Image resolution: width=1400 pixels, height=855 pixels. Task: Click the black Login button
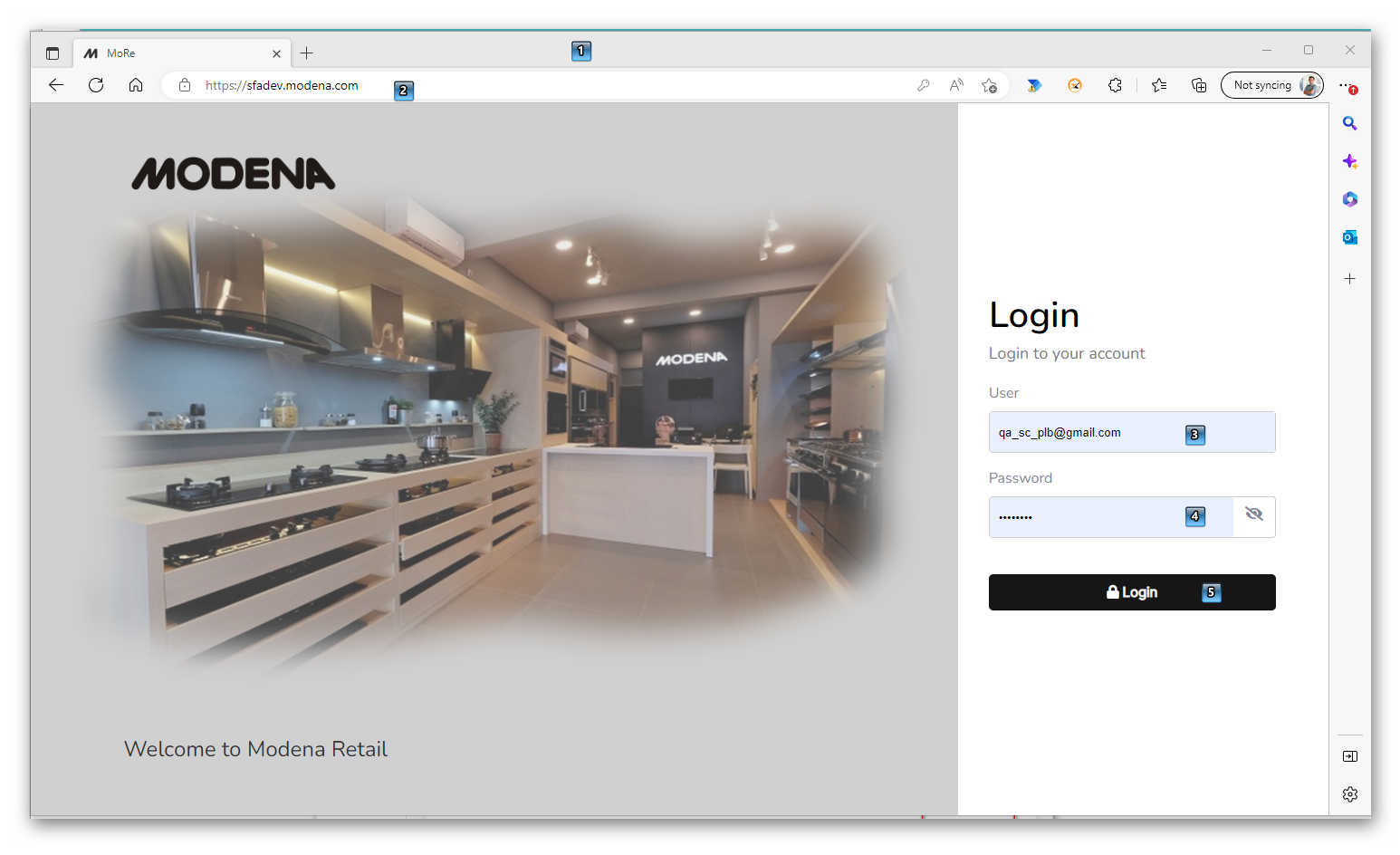pos(1131,592)
